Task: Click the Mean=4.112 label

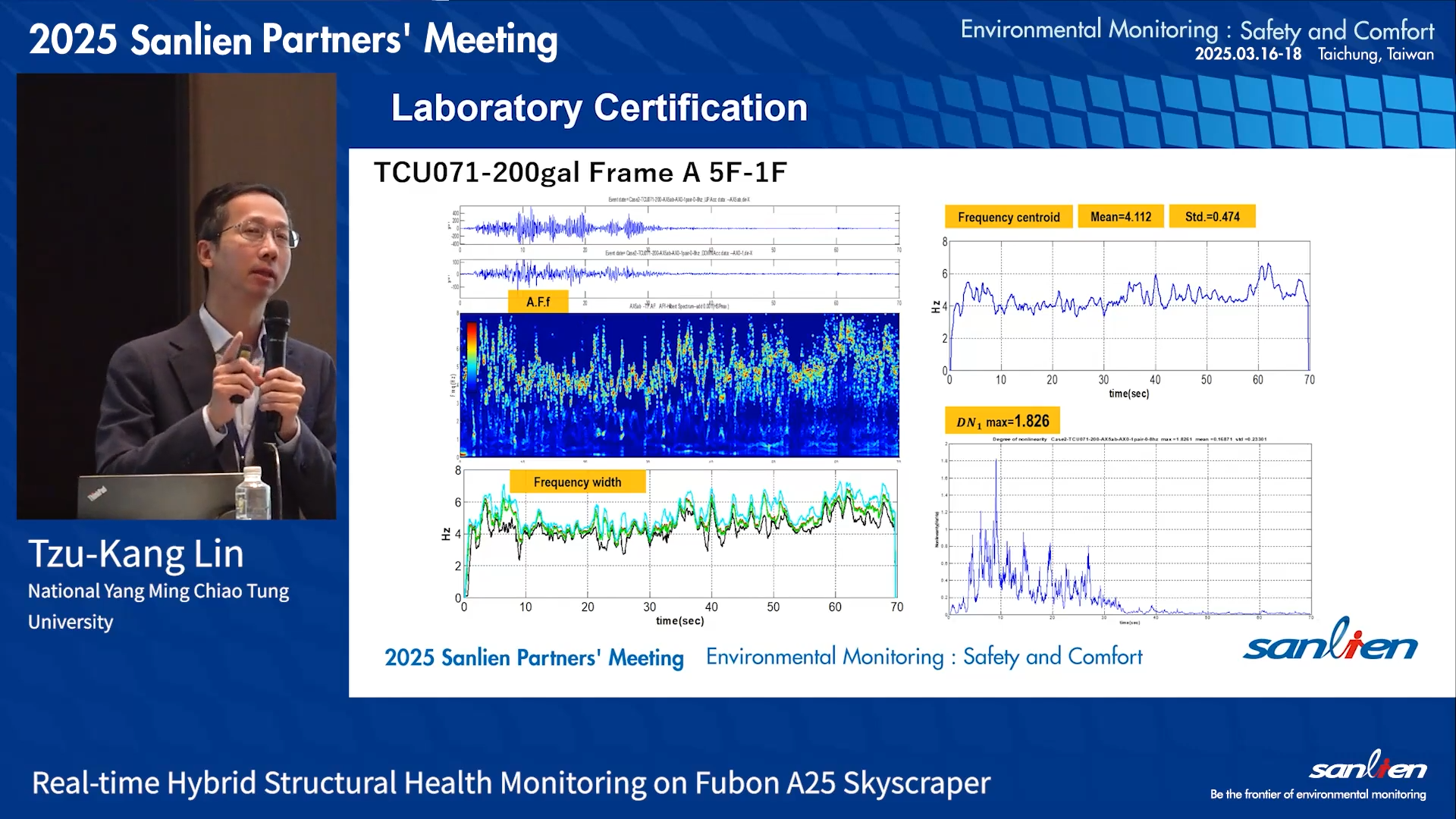Action: pos(1120,217)
